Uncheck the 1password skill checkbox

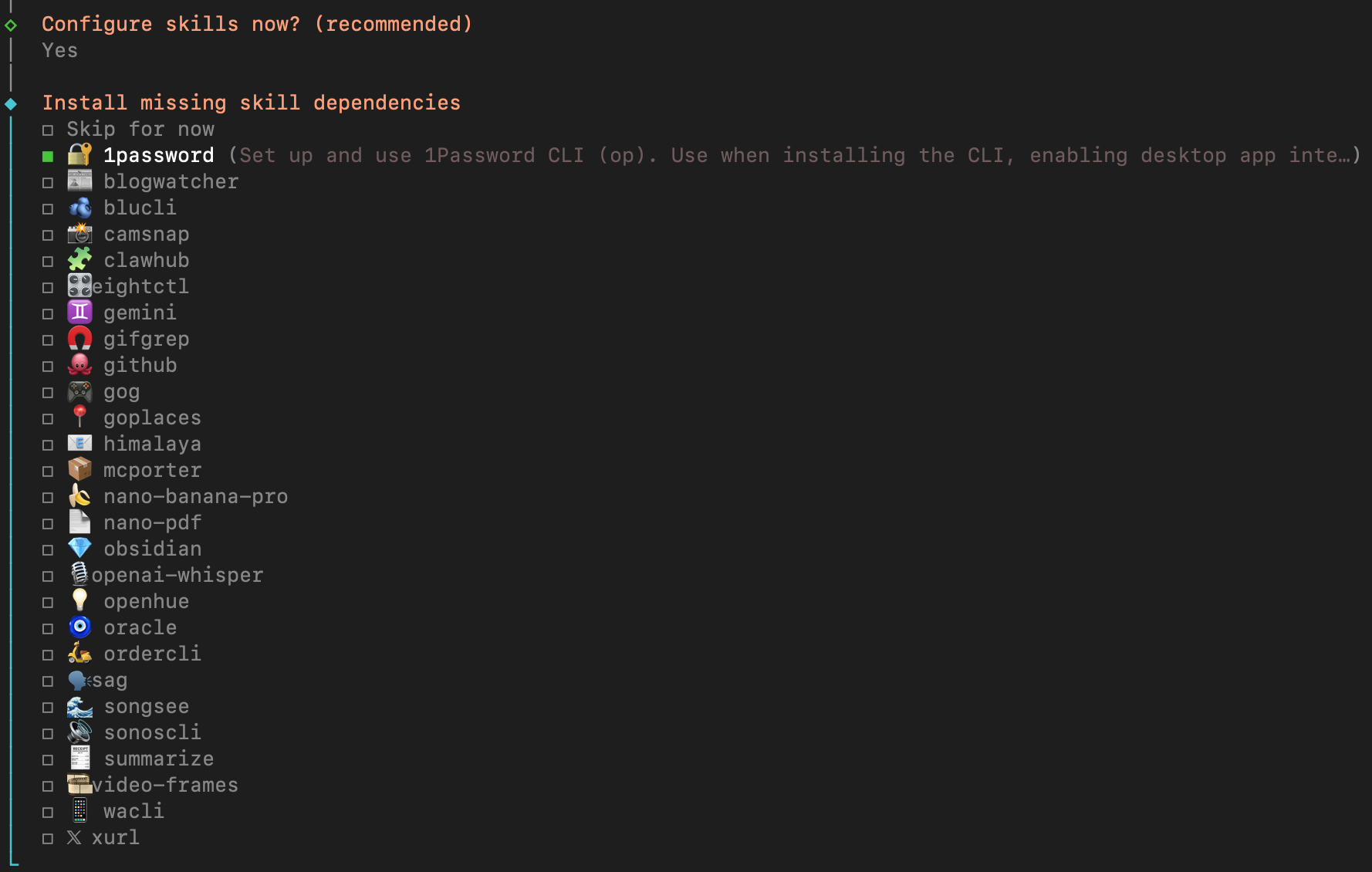48,157
